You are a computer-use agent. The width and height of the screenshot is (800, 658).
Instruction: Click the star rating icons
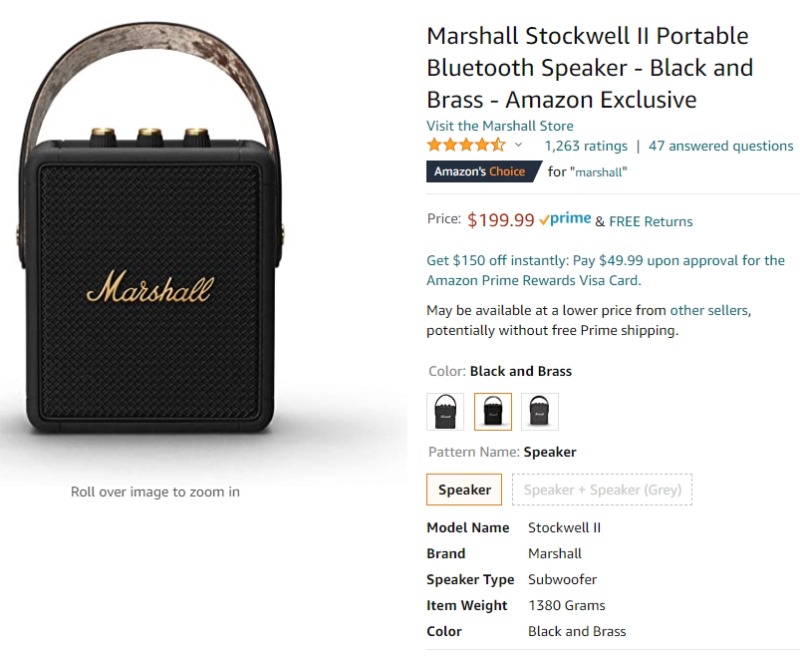click(466, 145)
